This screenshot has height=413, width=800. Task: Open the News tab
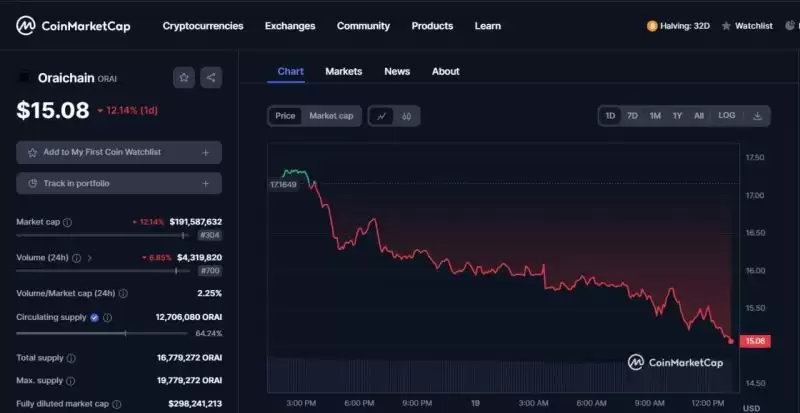point(397,71)
